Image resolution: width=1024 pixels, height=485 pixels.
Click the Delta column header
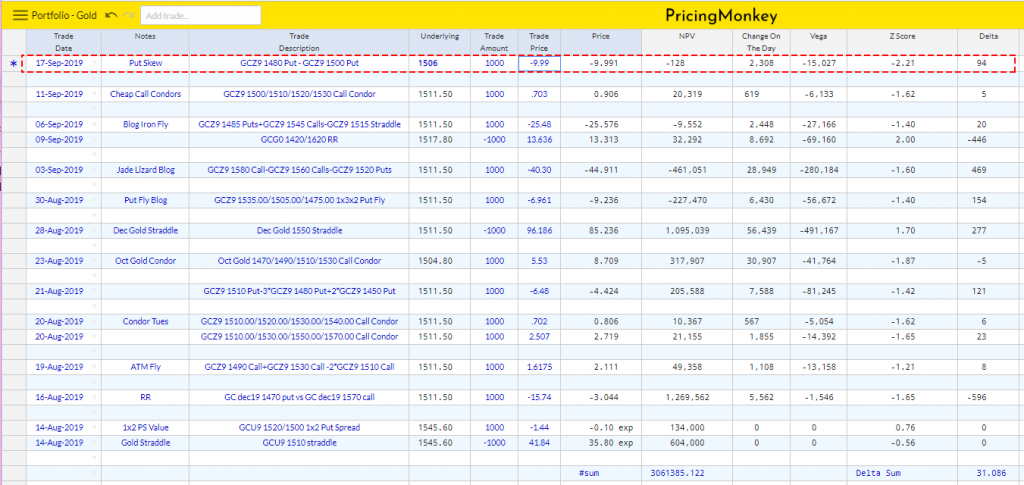click(989, 42)
